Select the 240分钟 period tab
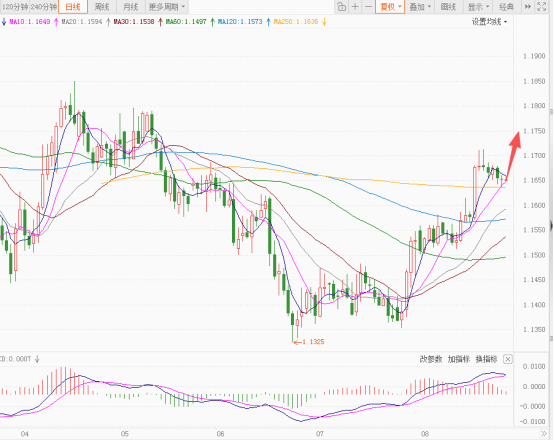This screenshot has height=440, width=554. [43, 7]
